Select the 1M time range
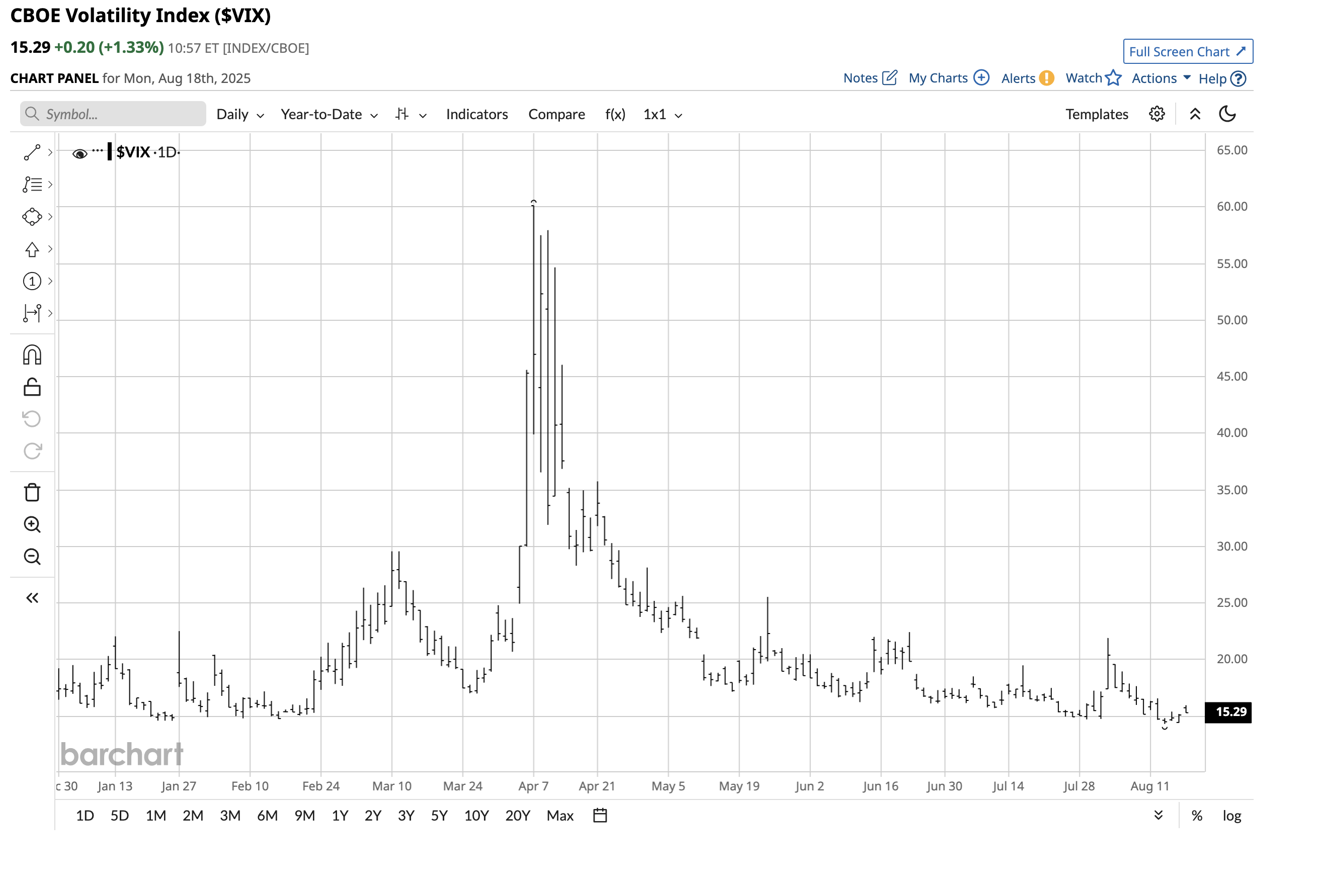1317x896 pixels. click(156, 816)
